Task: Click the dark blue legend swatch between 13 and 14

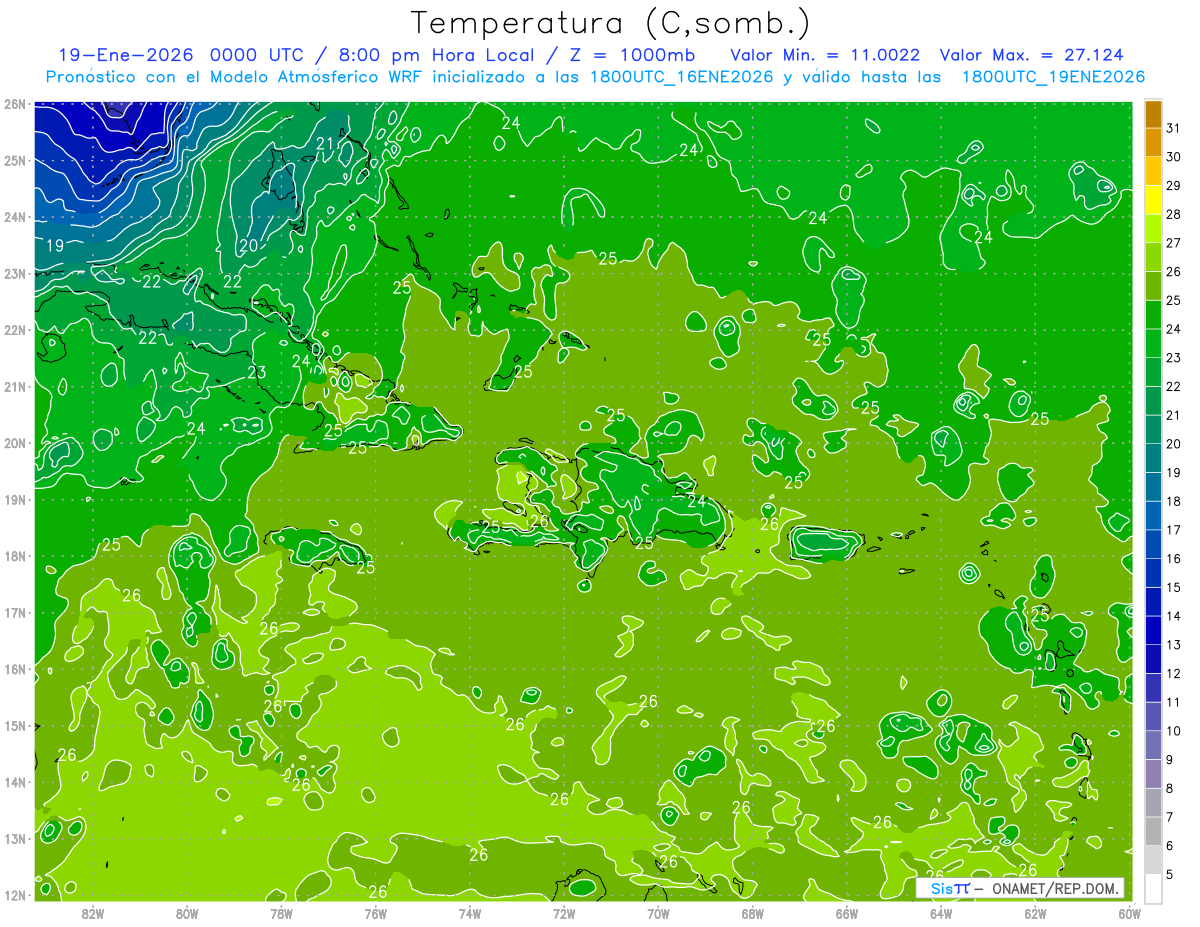Action: point(1153,631)
